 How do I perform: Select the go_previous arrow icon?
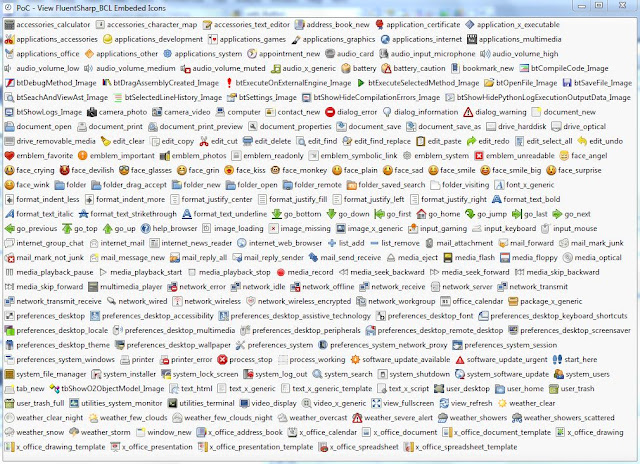9,229
